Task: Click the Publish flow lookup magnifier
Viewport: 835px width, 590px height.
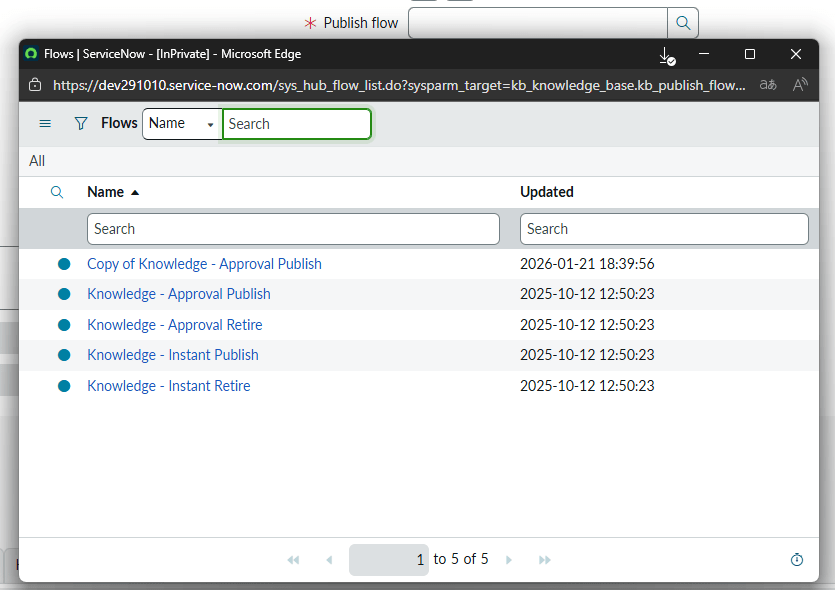Action: coord(683,23)
